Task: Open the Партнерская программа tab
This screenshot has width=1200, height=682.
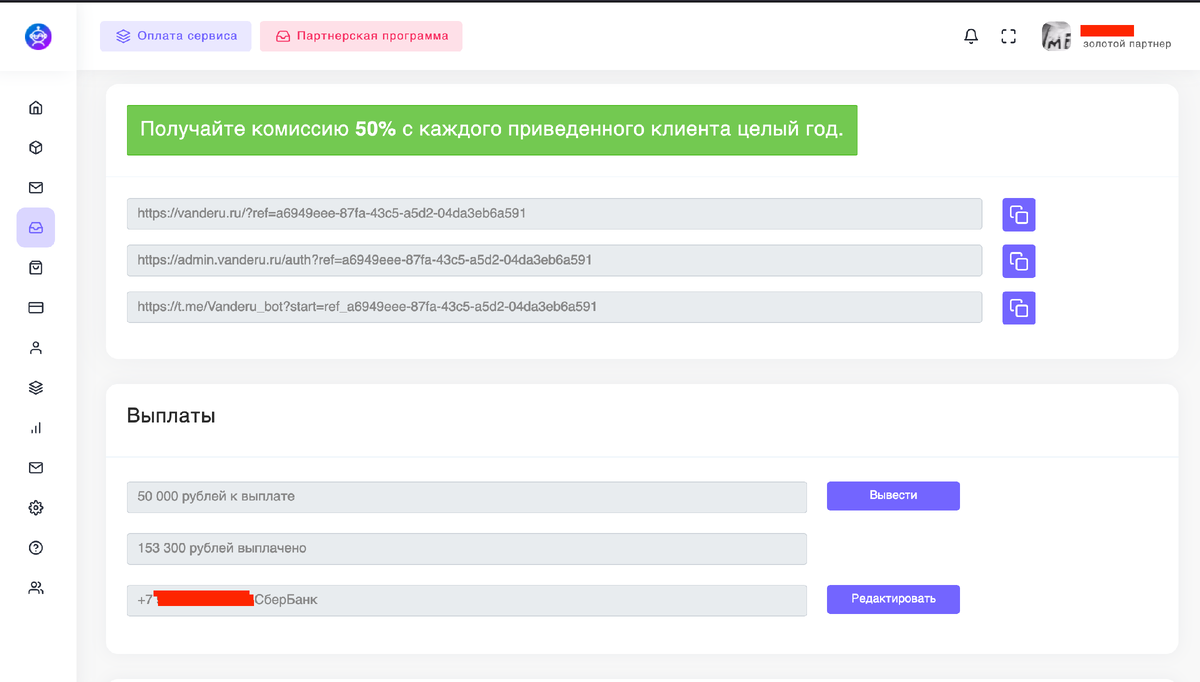Action: coord(361,36)
